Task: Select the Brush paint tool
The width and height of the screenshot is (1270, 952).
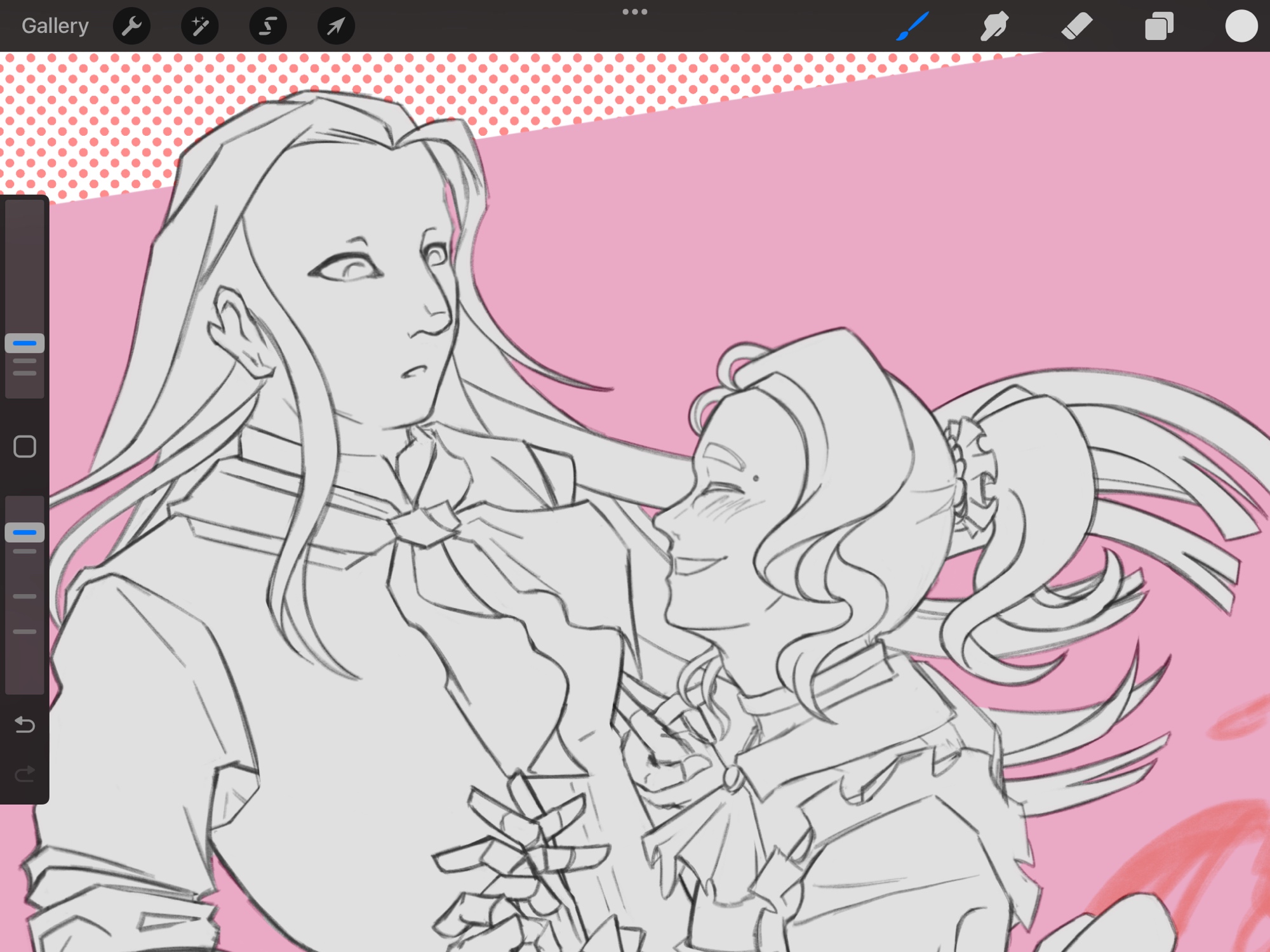Action: [x=912, y=26]
